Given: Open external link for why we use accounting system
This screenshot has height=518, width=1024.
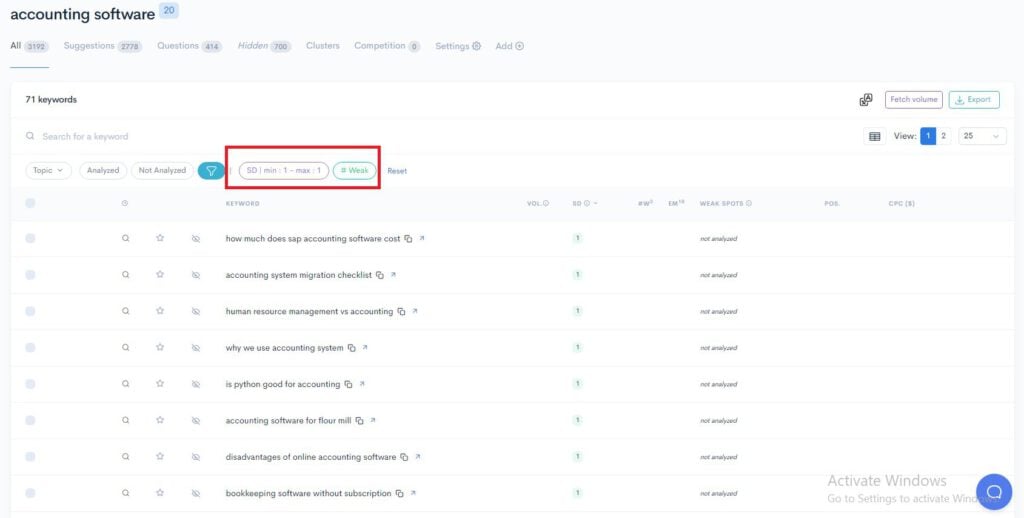Looking at the screenshot, I should [365, 348].
